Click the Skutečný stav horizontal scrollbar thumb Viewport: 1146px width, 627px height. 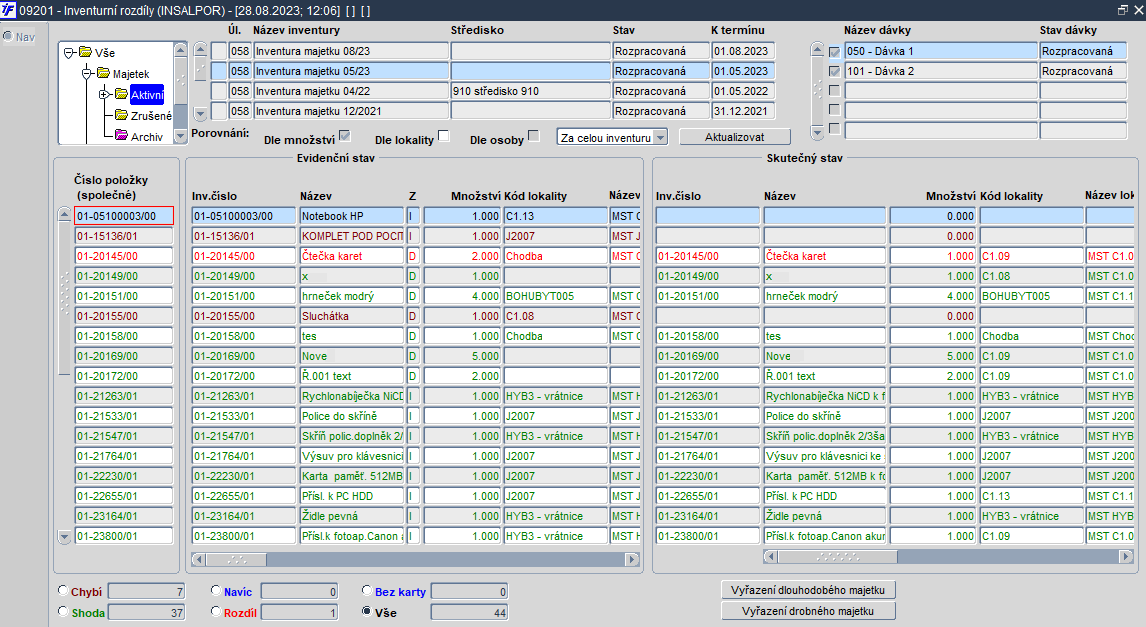tap(838, 556)
